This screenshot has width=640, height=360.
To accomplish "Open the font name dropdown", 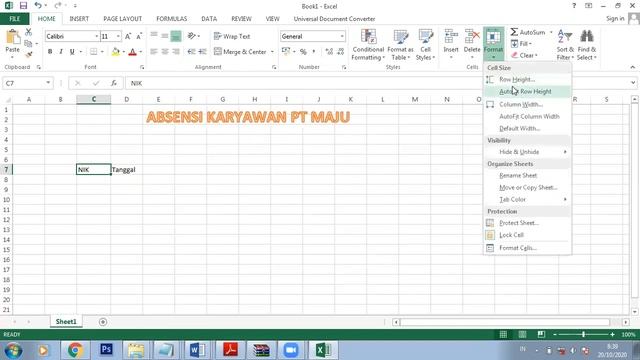I will click(97, 36).
